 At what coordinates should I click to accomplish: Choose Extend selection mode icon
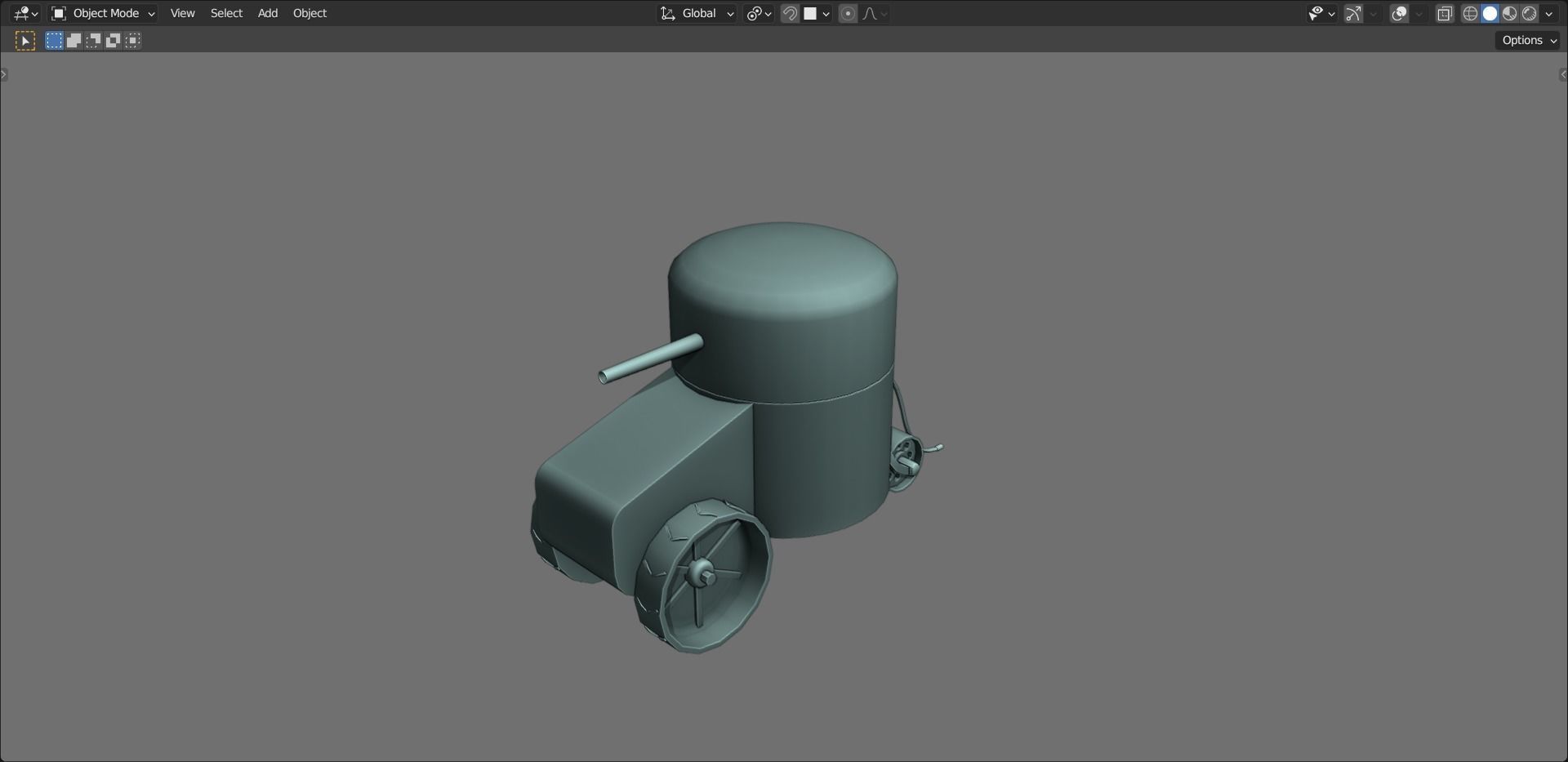73,40
